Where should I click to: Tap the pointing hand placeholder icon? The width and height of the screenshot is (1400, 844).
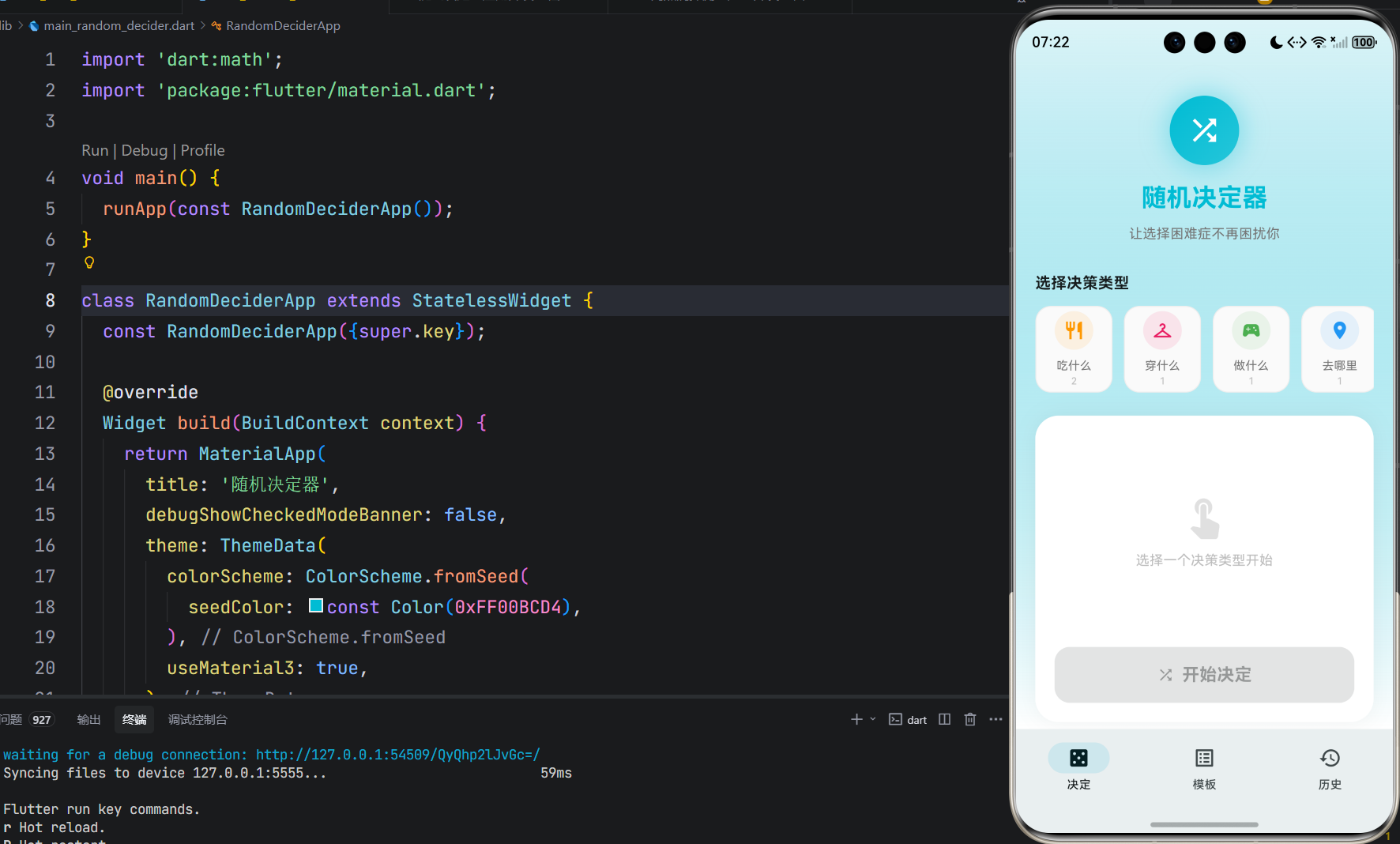coord(1204,518)
